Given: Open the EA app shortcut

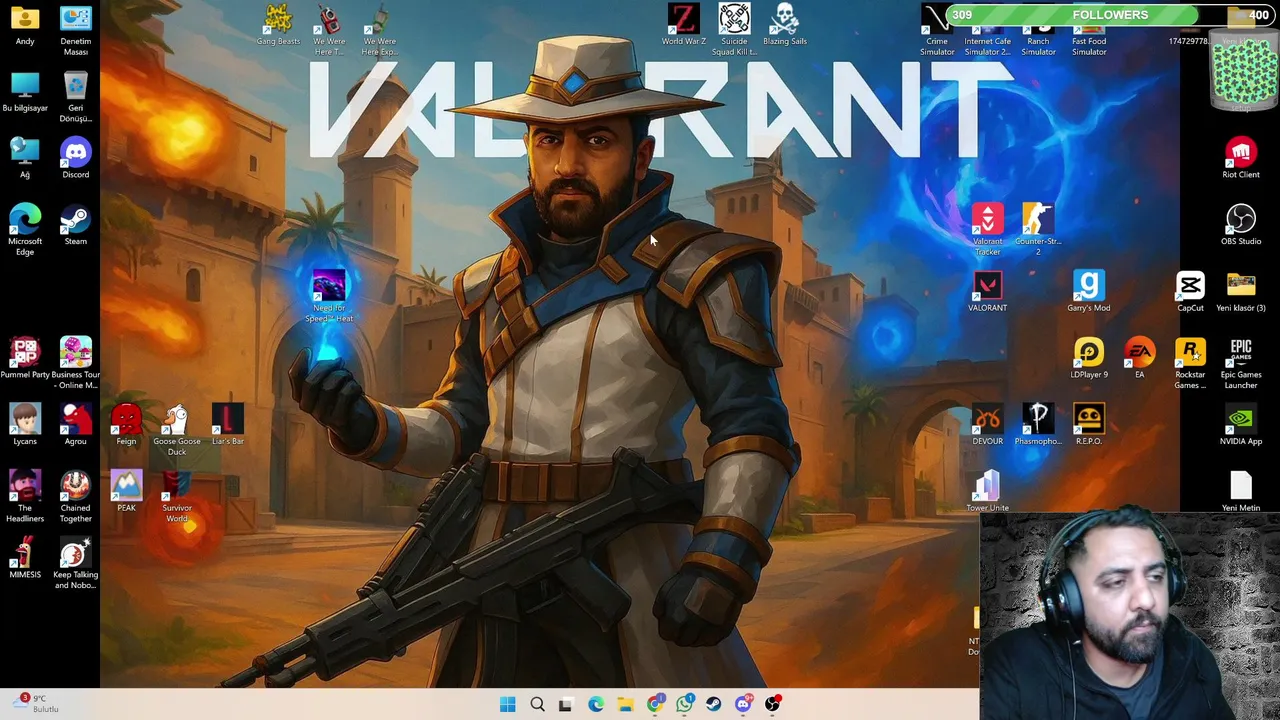Looking at the screenshot, I should coord(1140,358).
